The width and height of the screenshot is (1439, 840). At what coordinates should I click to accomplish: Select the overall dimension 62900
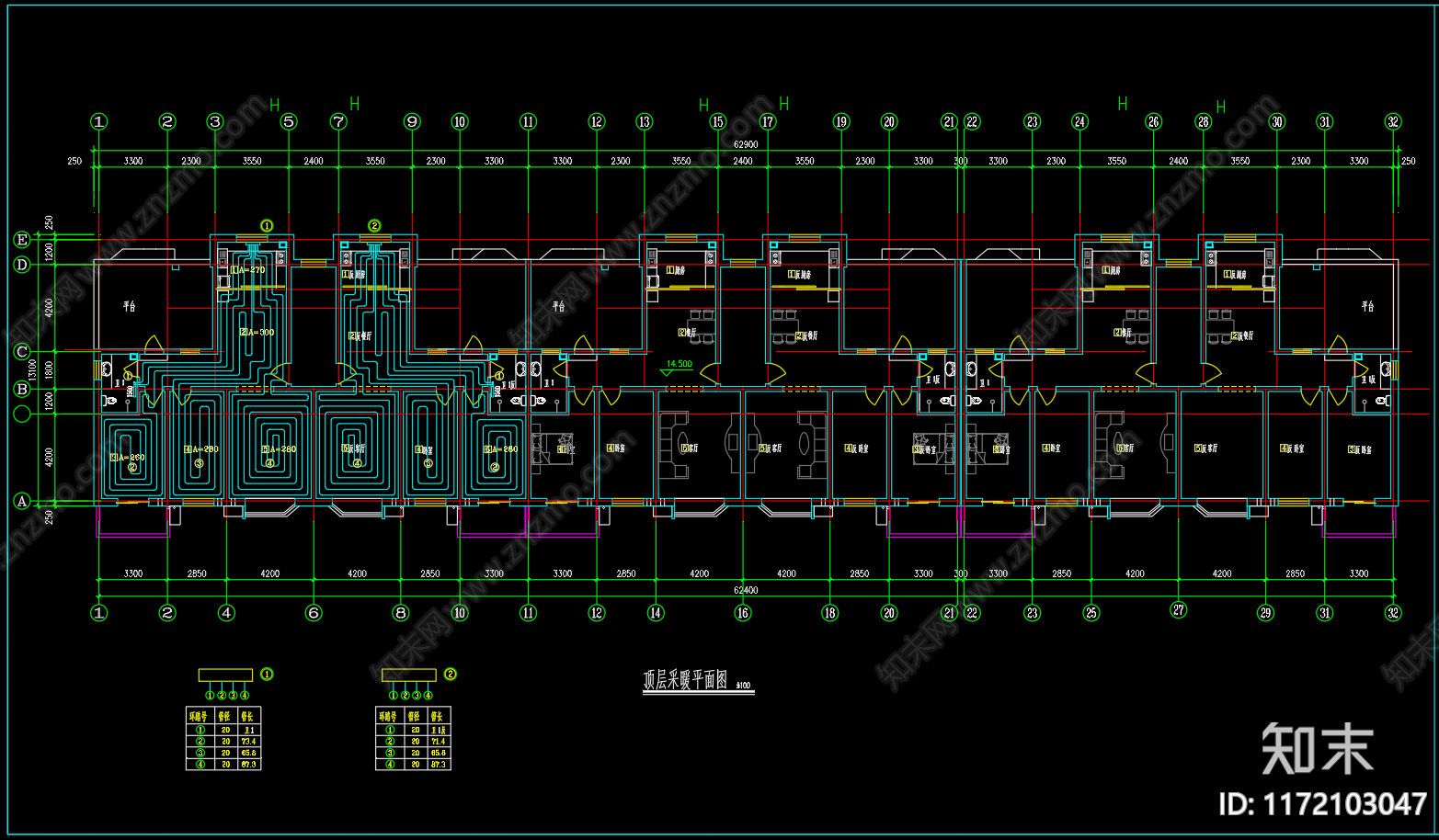pyautogui.click(x=746, y=144)
